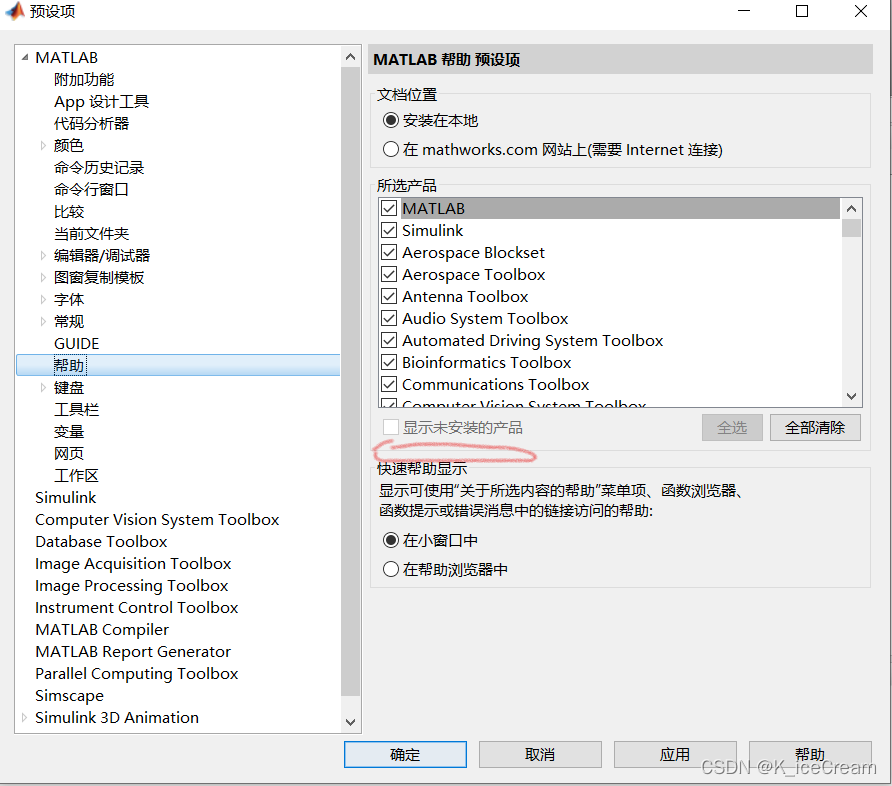Expand the 图窗复制模板 node arrow
Image resolution: width=892 pixels, height=786 pixels.
coord(43,278)
